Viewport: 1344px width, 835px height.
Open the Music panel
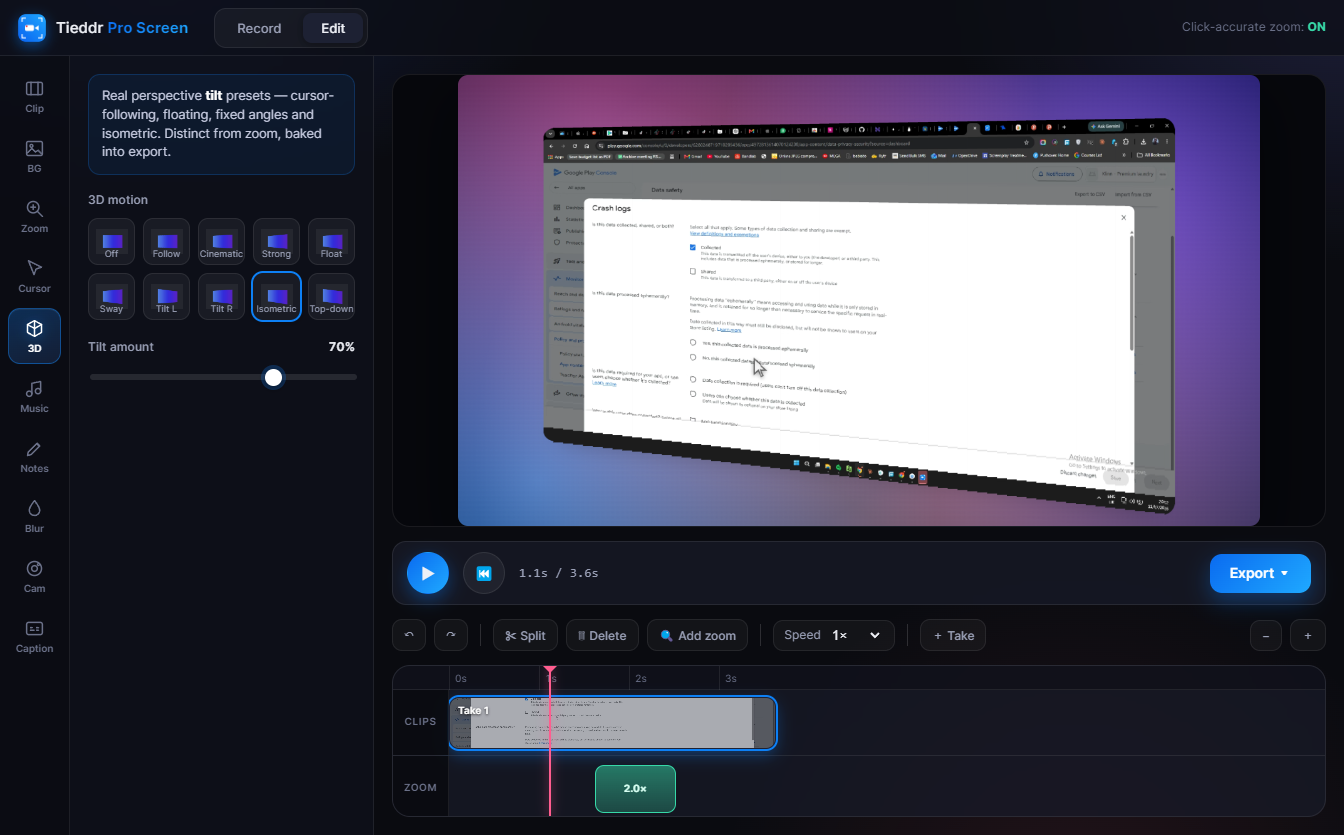click(x=34, y=397)
